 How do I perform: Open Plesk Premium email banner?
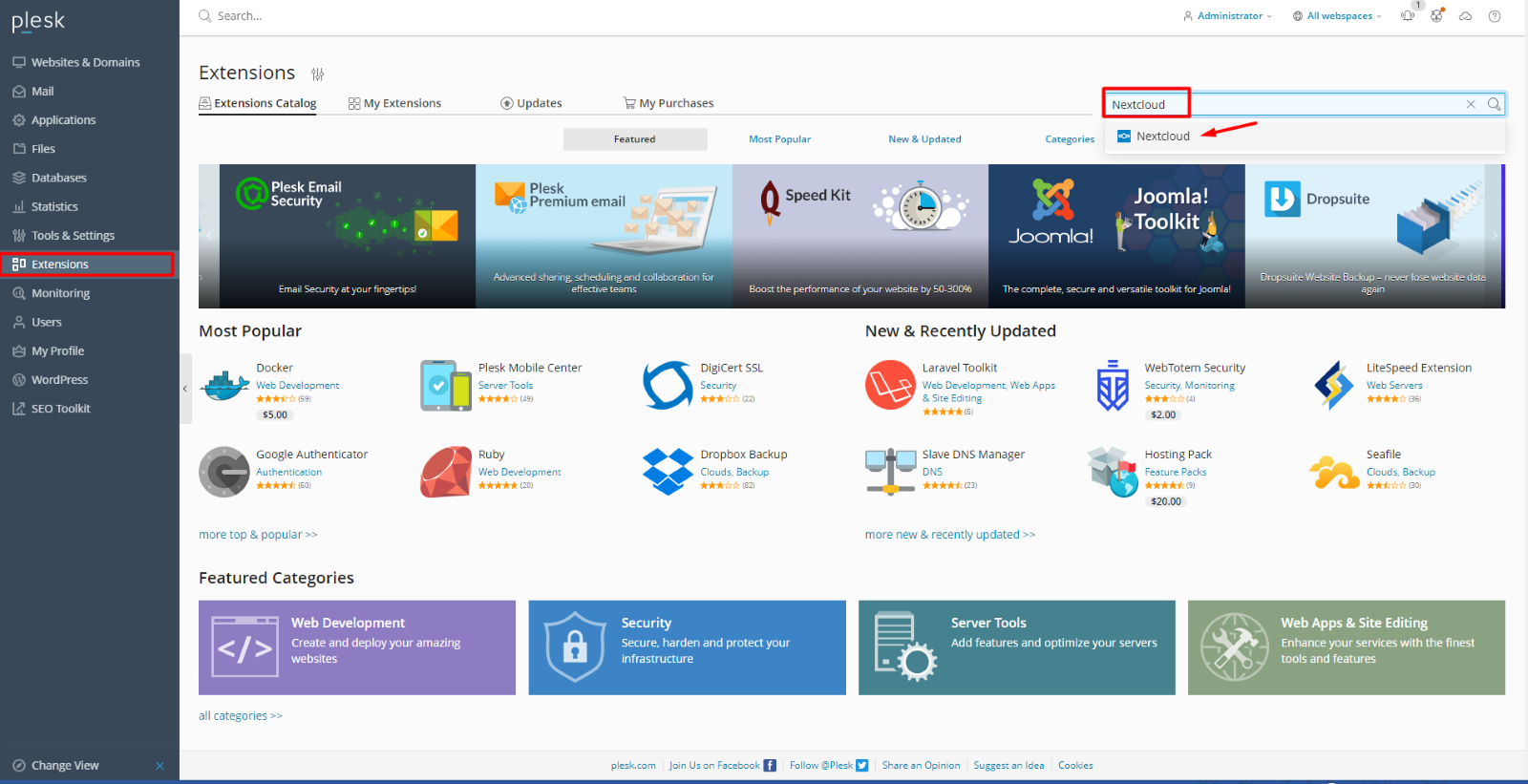click(x=604, y=236)
